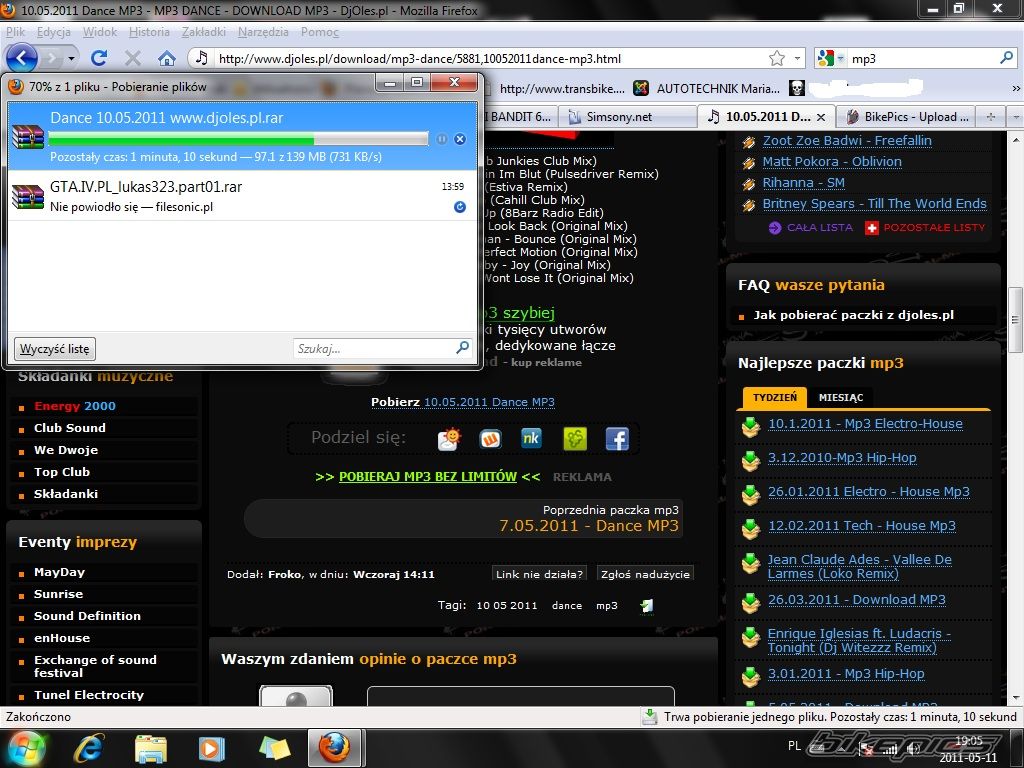Switch to the MIESIĄC ranking tab
The width and height of the screenshot is (1024, 768).
840,397
